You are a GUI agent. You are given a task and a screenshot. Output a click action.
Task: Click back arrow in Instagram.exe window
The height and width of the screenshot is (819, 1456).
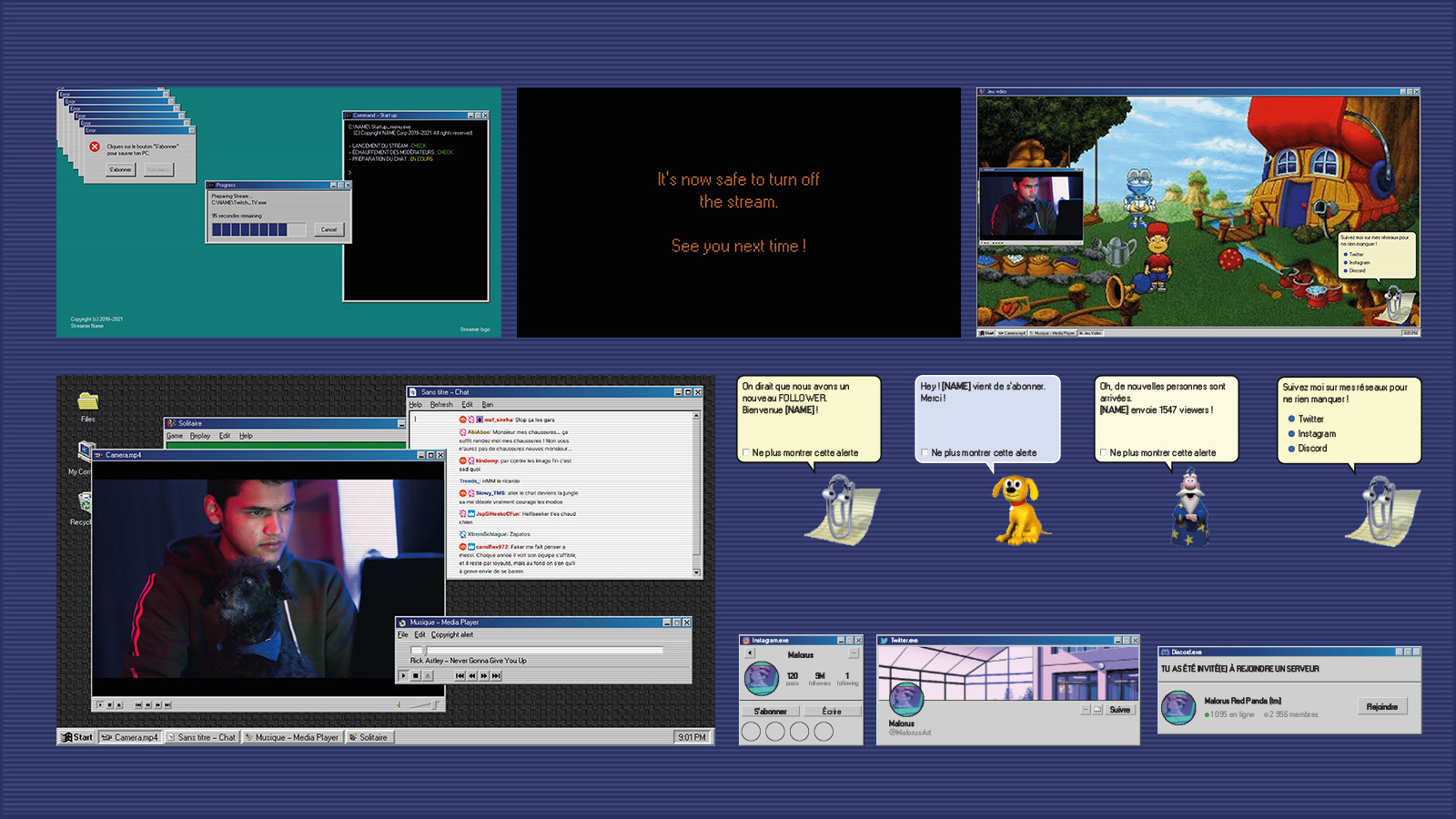pos(750,652)
